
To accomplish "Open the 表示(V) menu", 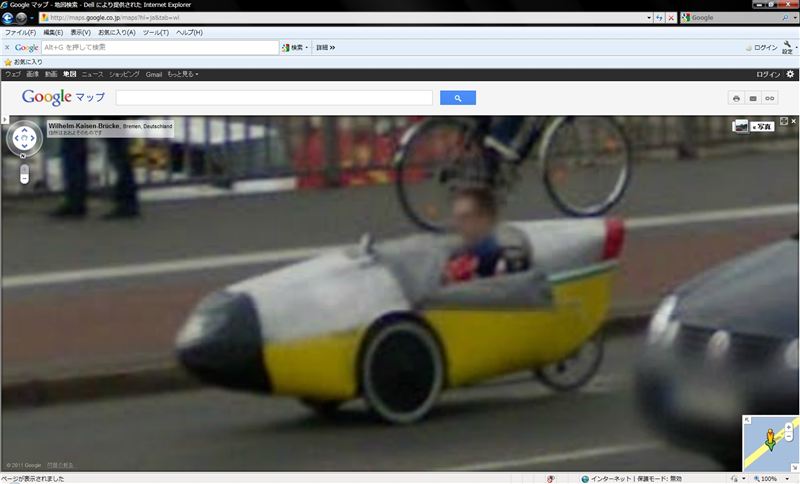I will [x=81, y=32].
